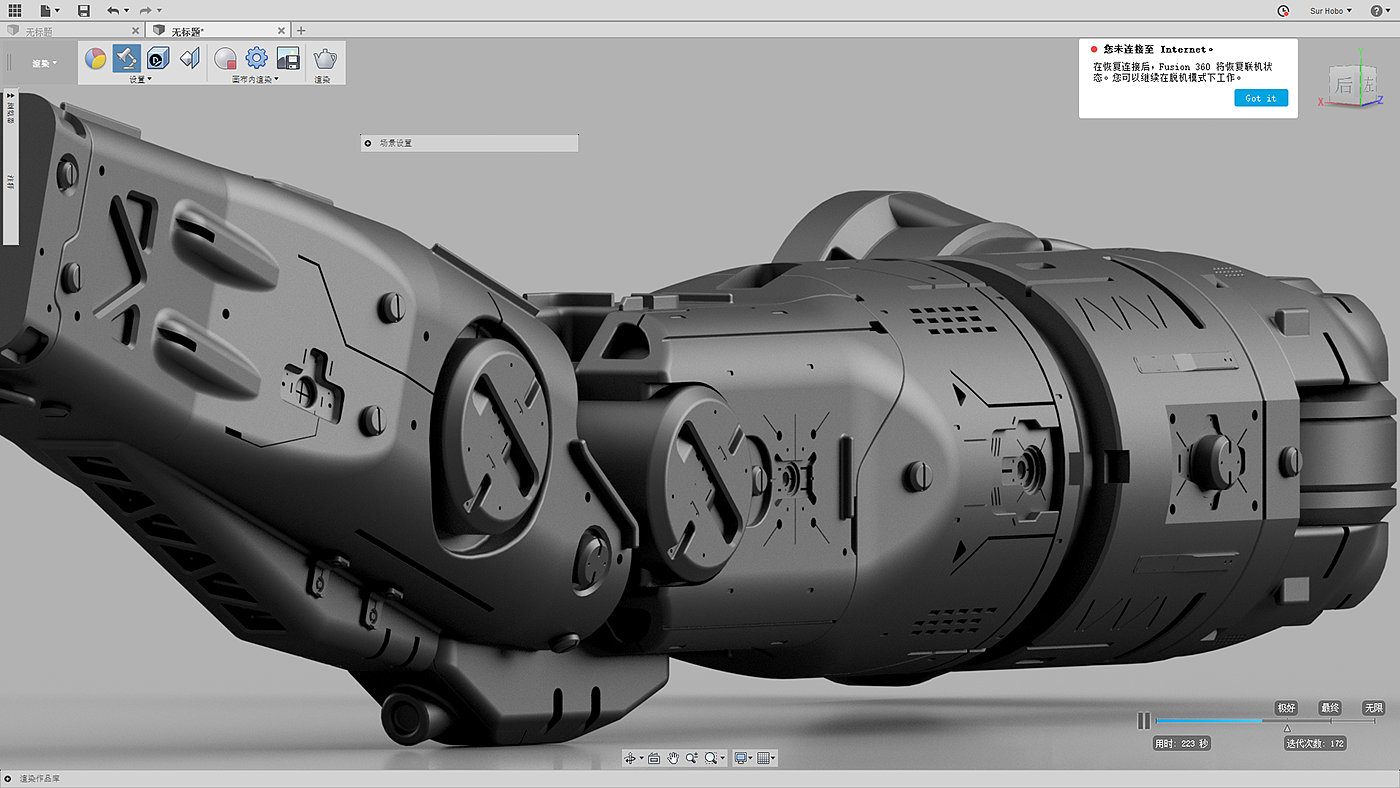Set render quality to 最终
The width and height of the screenshot is (1400, 788).
tap(1330, 708)
